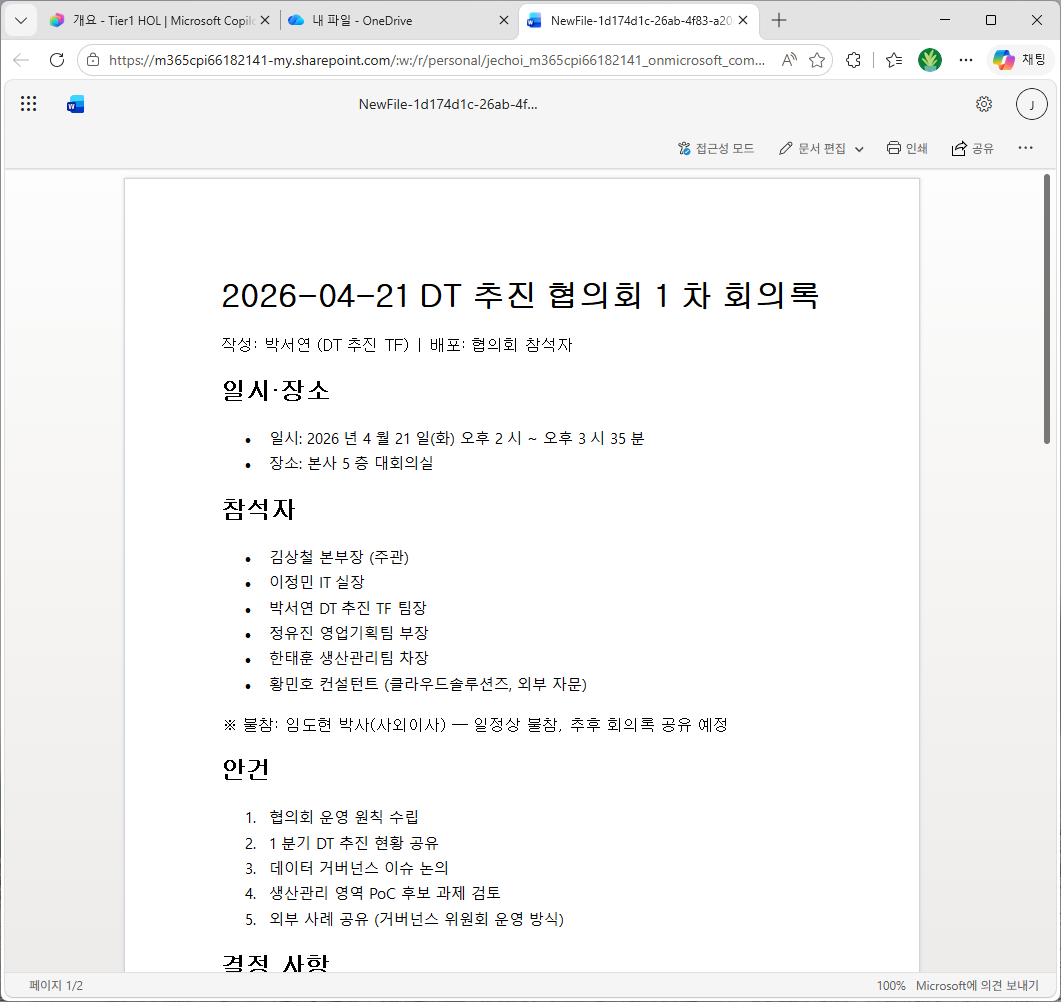Click the address bar URL field
This screenshot has height=1002, width=1061.
(x=436, y=60)
